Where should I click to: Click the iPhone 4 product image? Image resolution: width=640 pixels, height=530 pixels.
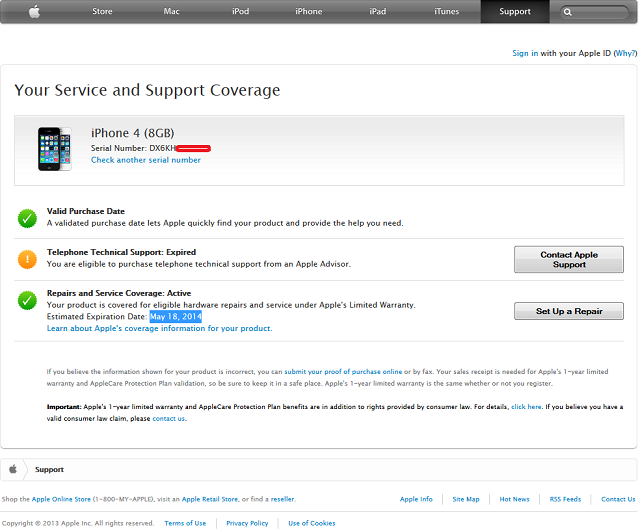pyautogui.click(x=54, y=149)
